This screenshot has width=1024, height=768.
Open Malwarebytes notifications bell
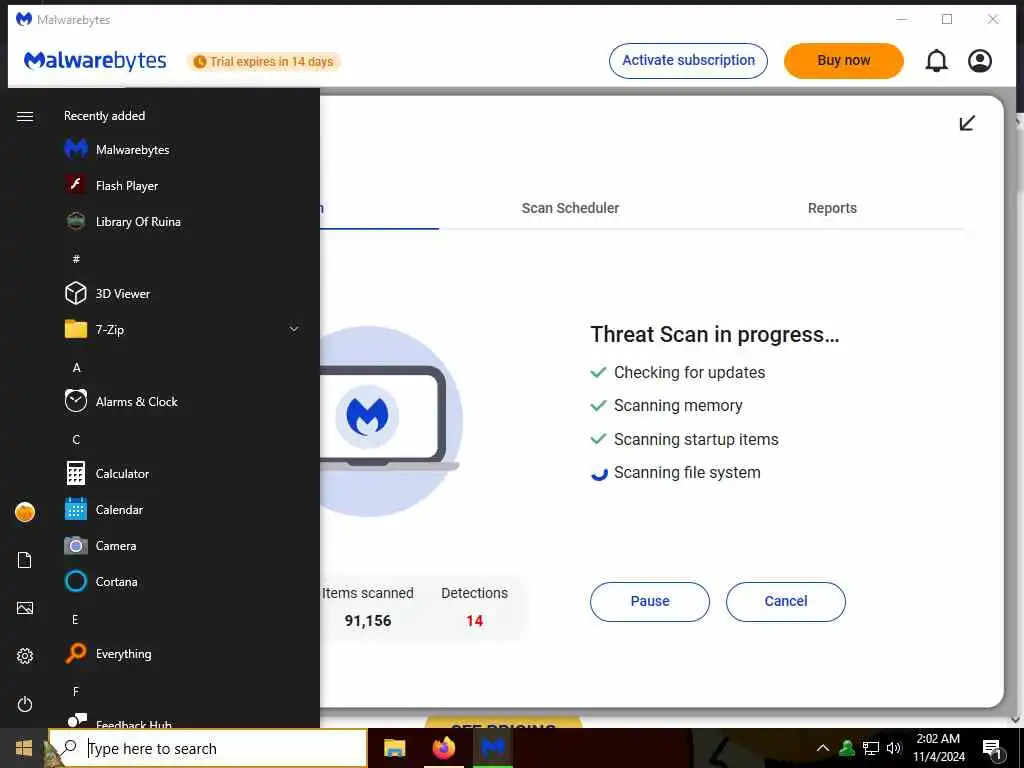936,61
